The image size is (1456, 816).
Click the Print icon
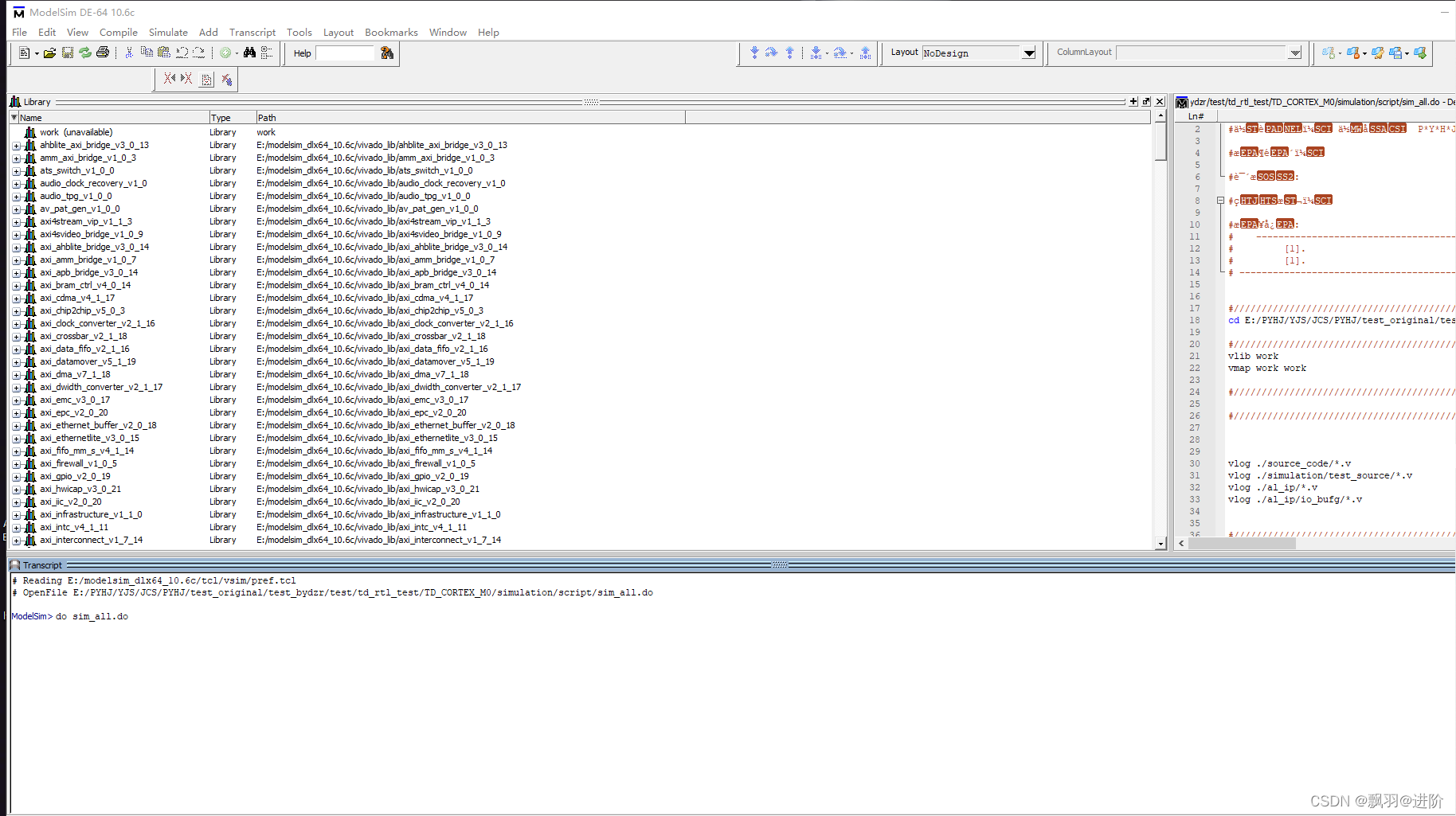tap(103, 53)
